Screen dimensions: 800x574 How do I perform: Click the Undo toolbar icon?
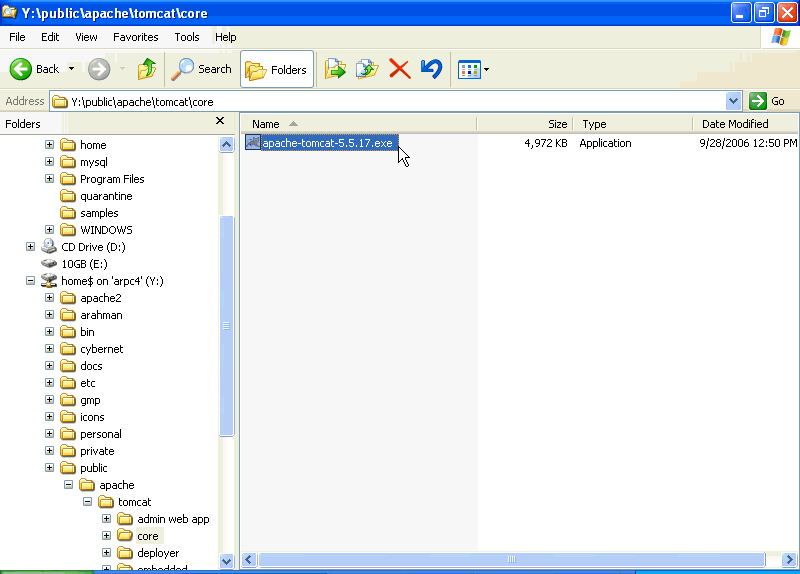[431, 69]
